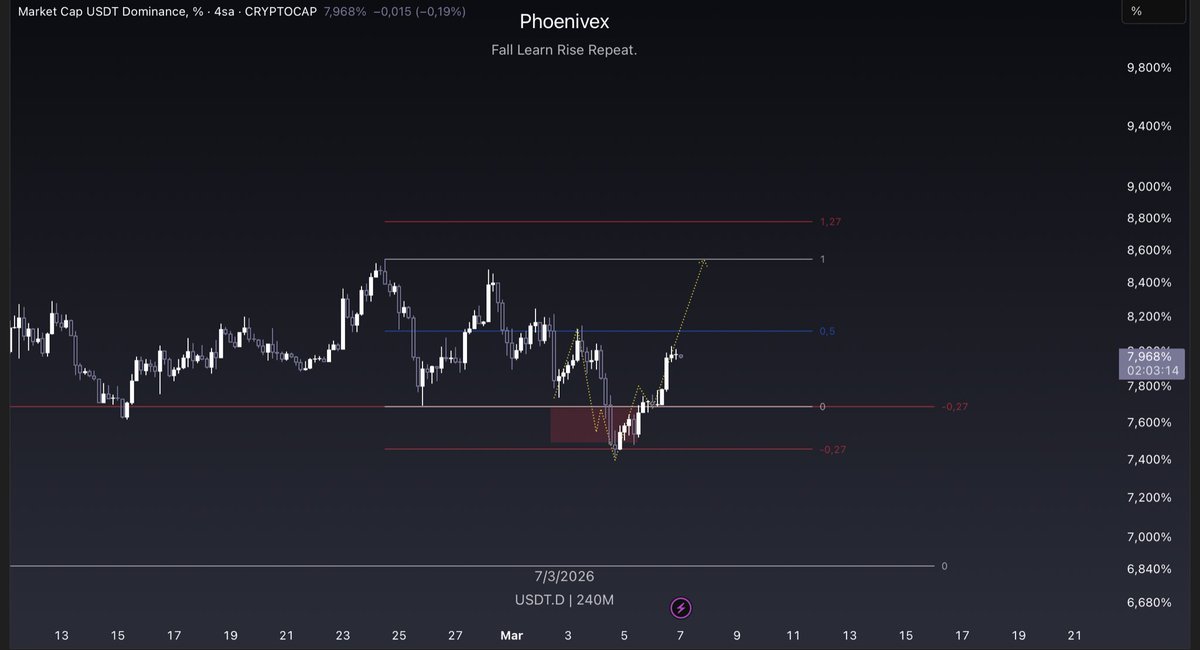Click the 1,27 fib level label
The height and width of the screenshot is (650, 1200).
[831, 221]
